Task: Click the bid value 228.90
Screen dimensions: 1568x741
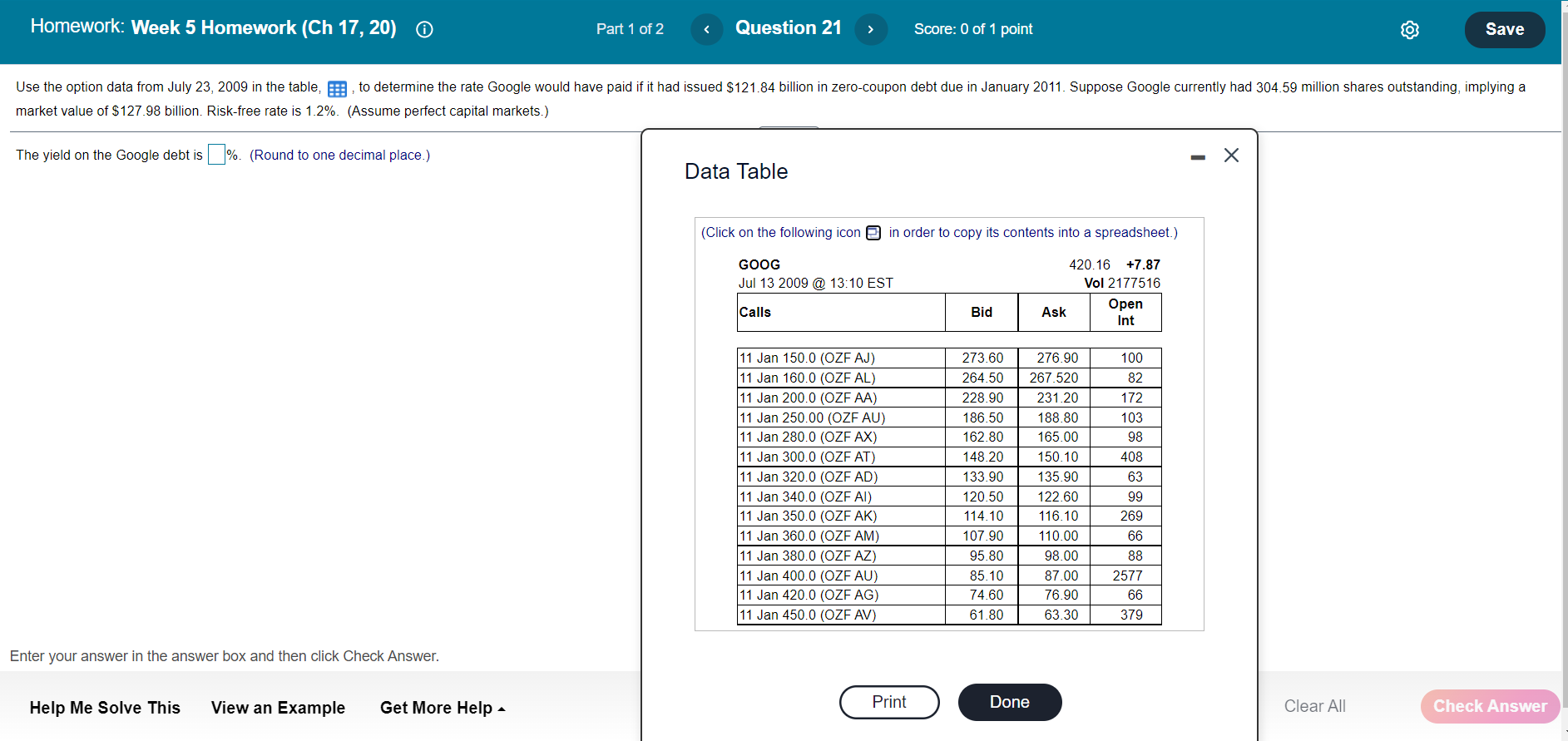Action: point(982,398)
